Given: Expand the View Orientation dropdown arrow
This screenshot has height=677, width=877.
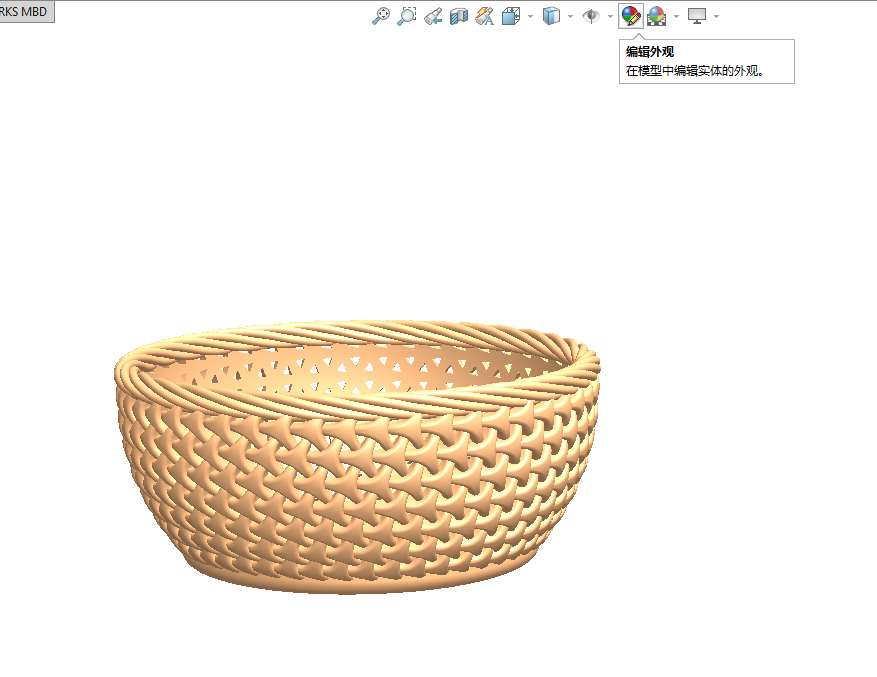Looking at the screenshot, I should (530, 16).
